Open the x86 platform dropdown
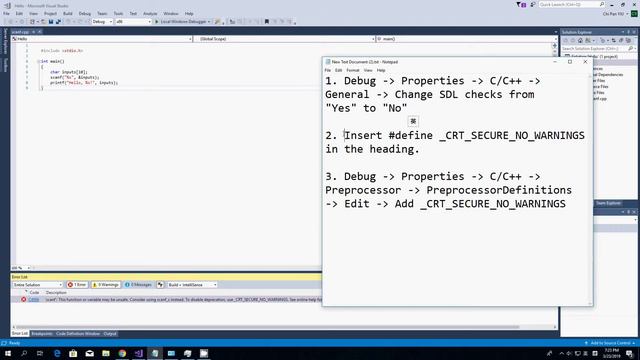 coord(133,22)
